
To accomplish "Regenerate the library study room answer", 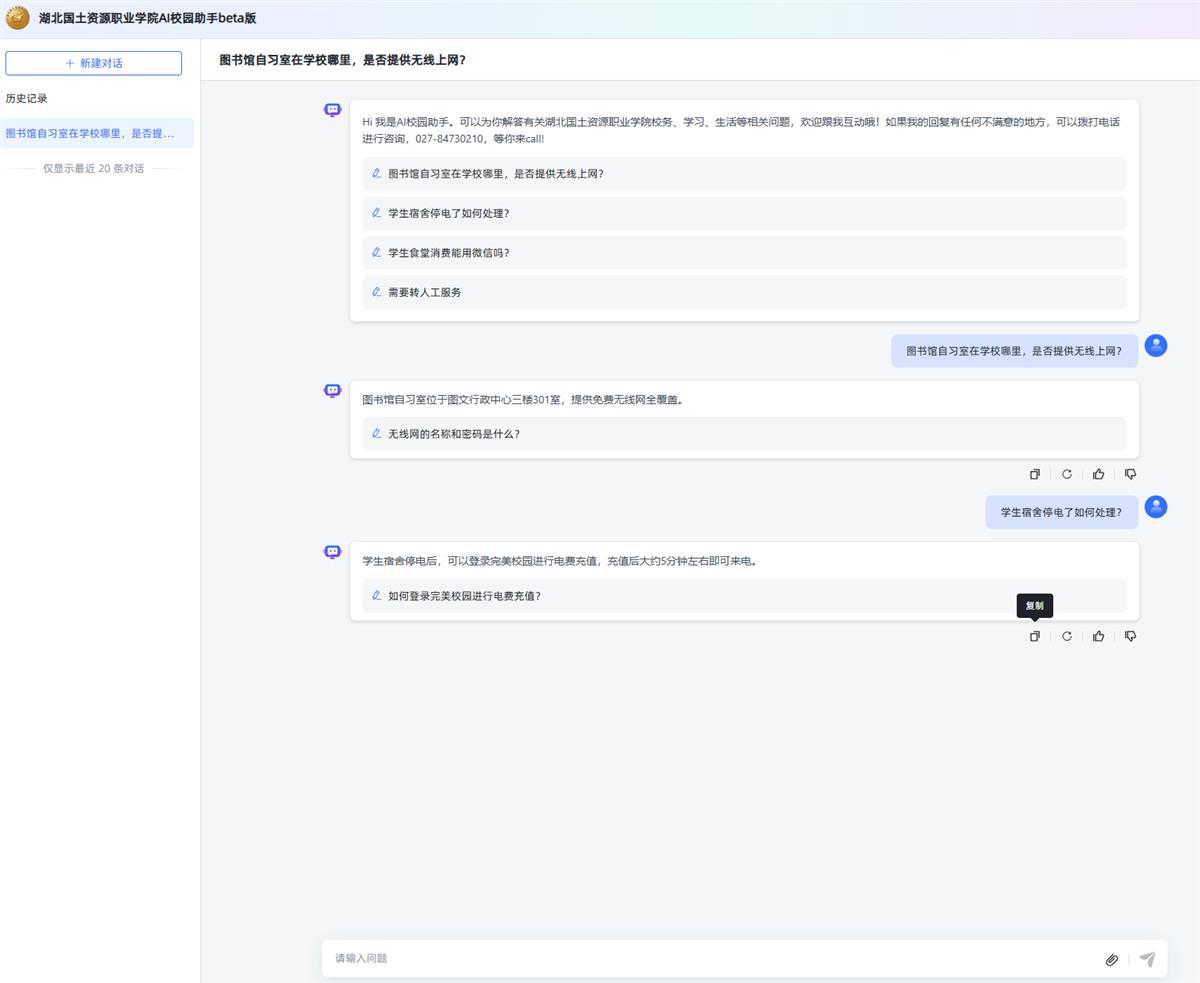I will tap(1067, 474).
